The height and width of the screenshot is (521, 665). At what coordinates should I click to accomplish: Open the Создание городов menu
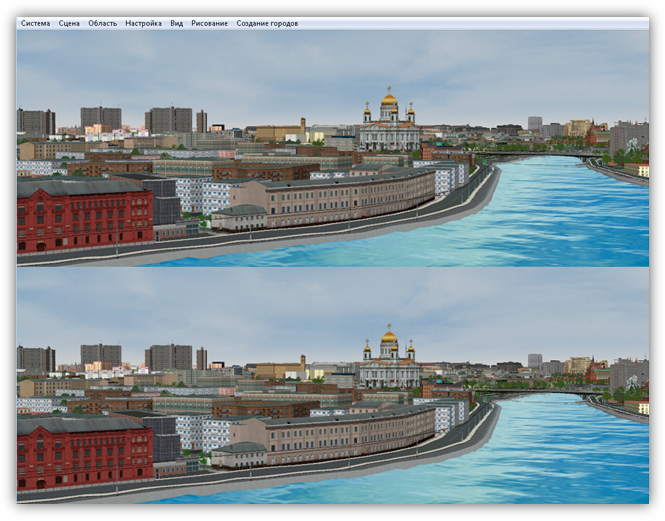click(x=267, y=23)
